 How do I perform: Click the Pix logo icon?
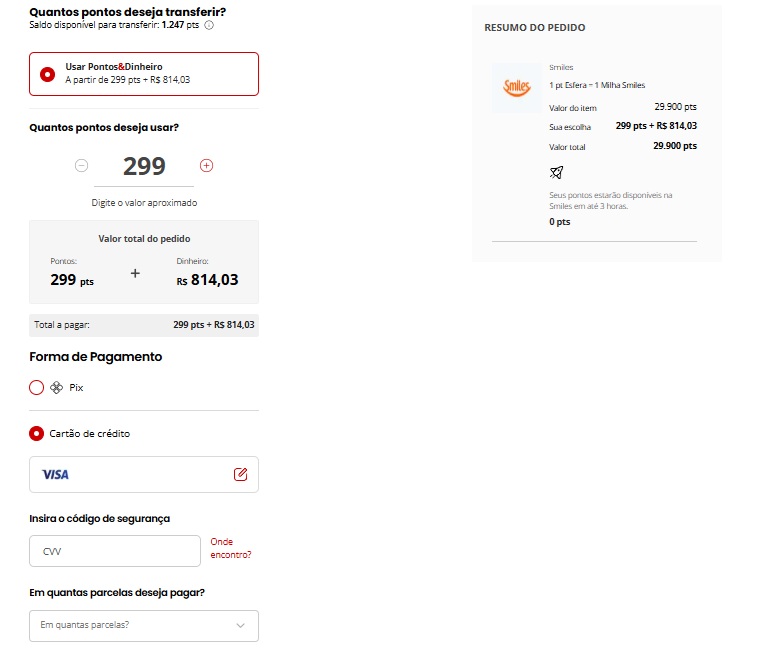click(56, 387)
